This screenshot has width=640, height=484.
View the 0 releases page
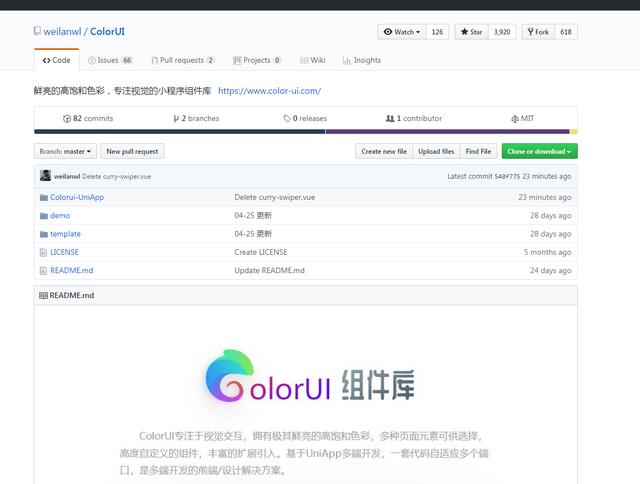(305, 118)
